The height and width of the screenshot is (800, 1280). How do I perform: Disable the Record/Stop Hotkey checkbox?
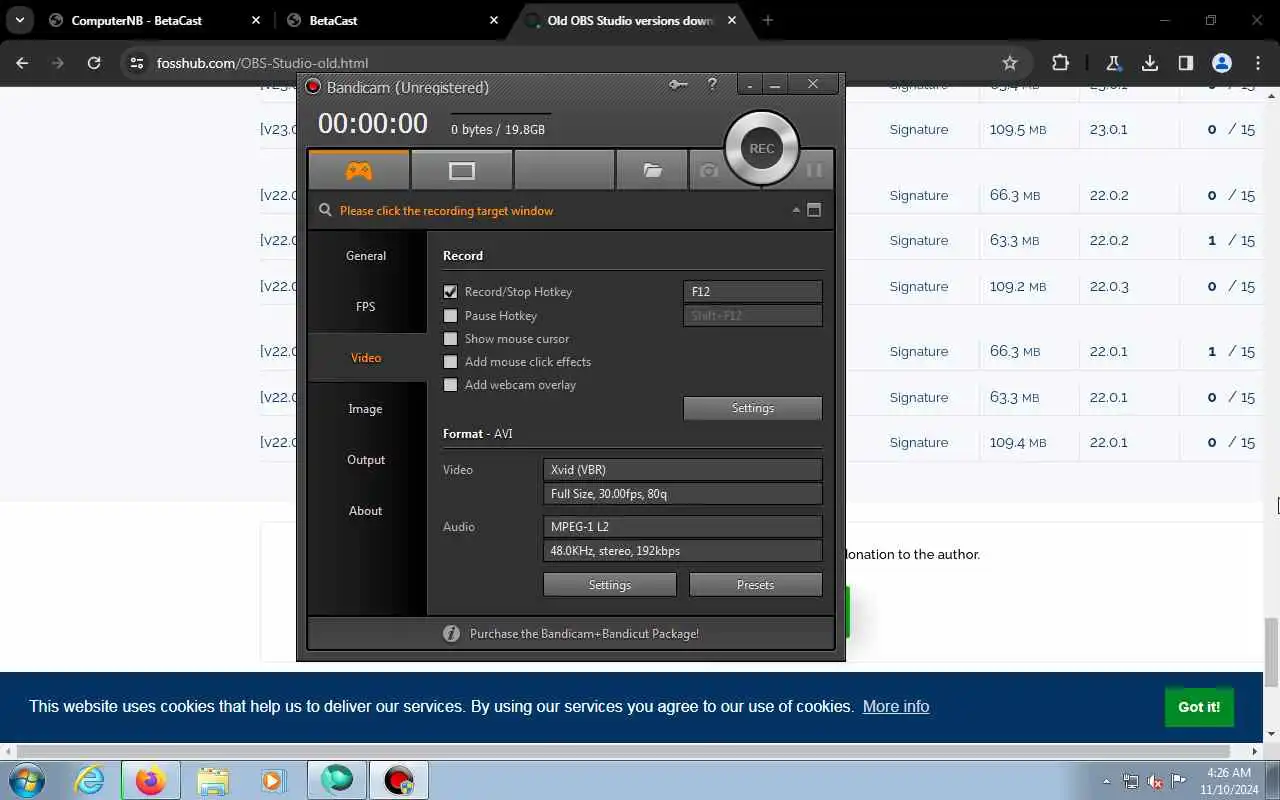[x=450, y=292]
